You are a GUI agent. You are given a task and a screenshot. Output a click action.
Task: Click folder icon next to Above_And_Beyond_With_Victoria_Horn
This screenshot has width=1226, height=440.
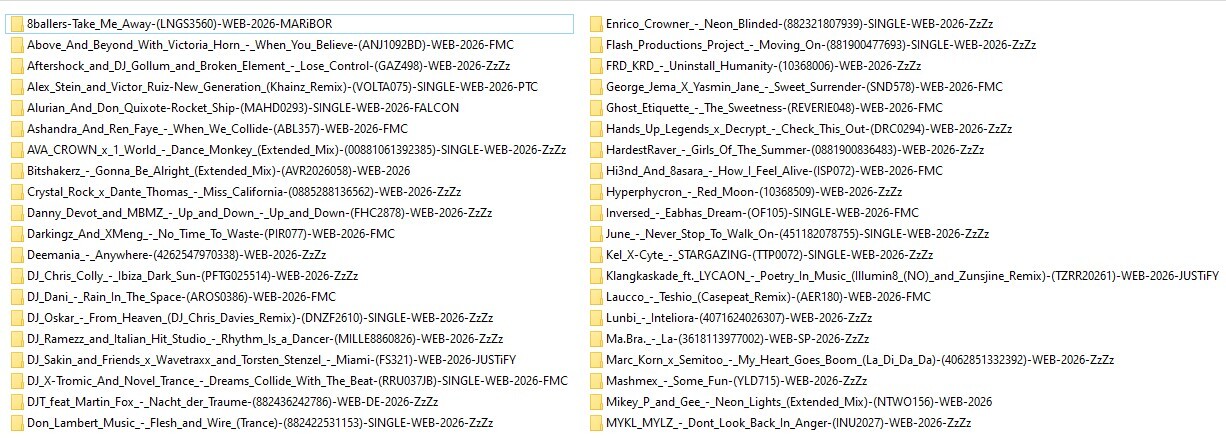point(16,45)
